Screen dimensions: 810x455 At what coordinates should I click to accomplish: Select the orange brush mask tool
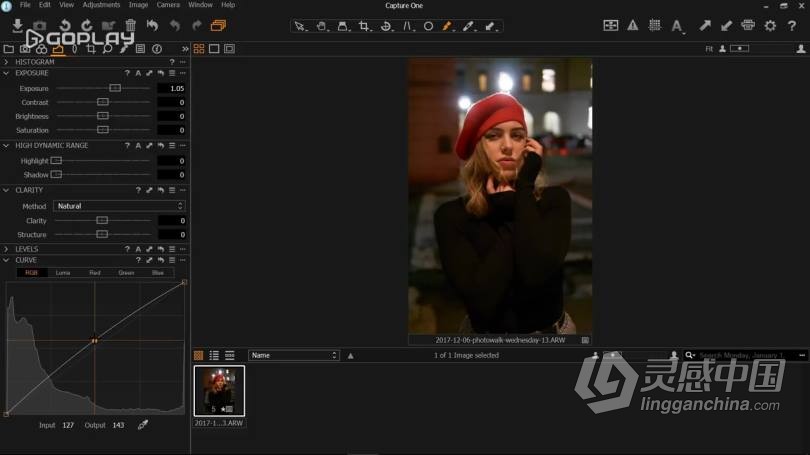[x=447, y=26]
